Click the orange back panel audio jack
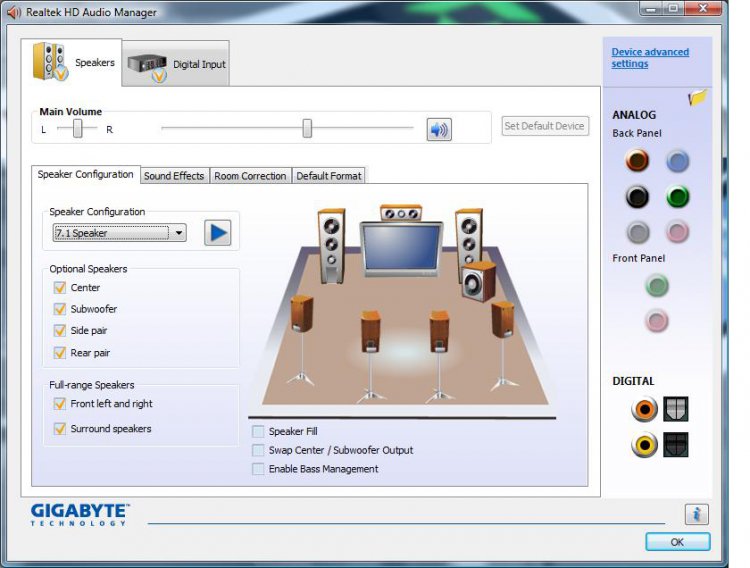Viewport: 750px width, 568px height. pyautogui.click(x=637, y=161)
